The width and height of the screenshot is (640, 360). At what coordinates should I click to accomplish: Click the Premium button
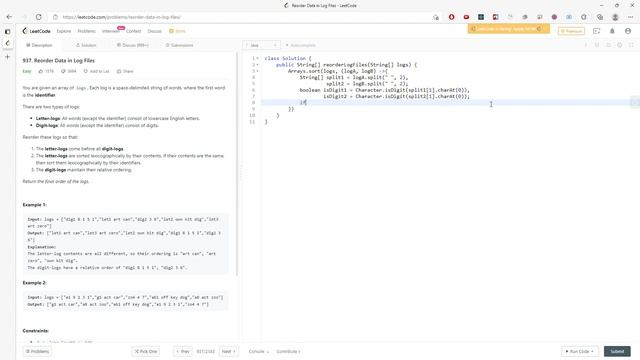click(x=571, y=31)
